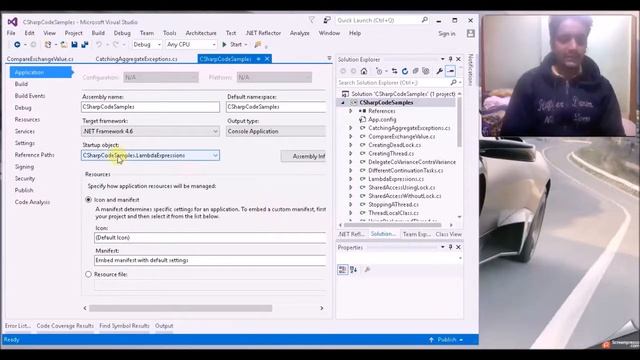Open the Startup object dropdown
This screenshot has width=640, height=360.
click(x=215, y=156)
